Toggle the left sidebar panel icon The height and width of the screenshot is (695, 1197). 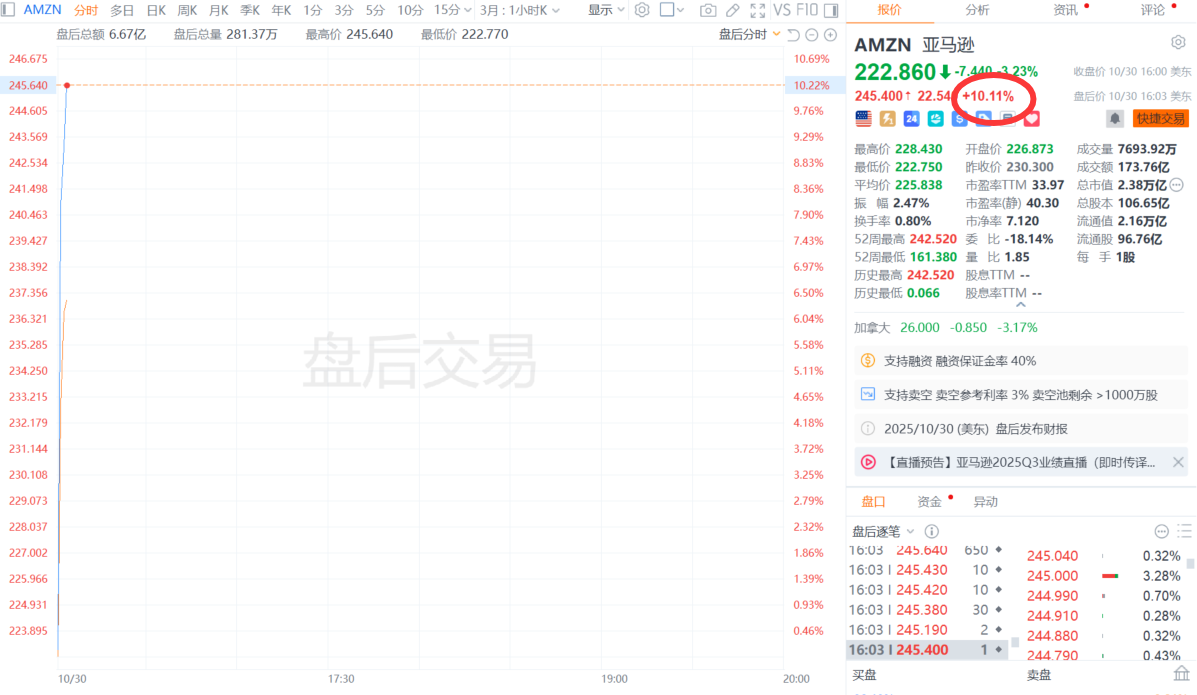[8, 10]
